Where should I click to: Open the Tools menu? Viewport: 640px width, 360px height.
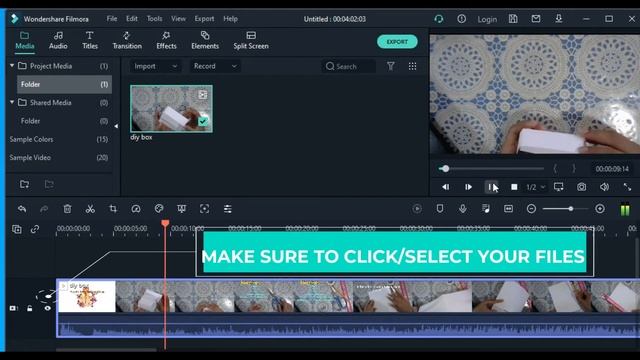[x=154, y=19]
